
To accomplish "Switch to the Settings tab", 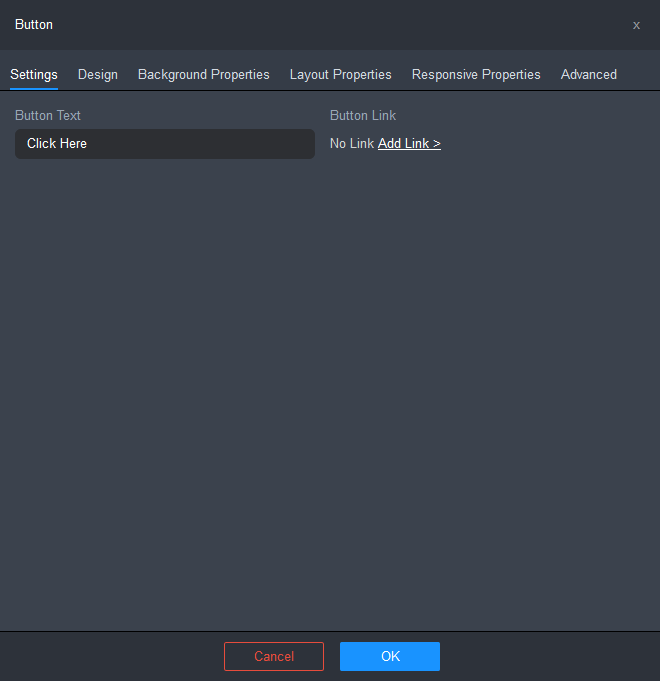I will pos(34,75).
